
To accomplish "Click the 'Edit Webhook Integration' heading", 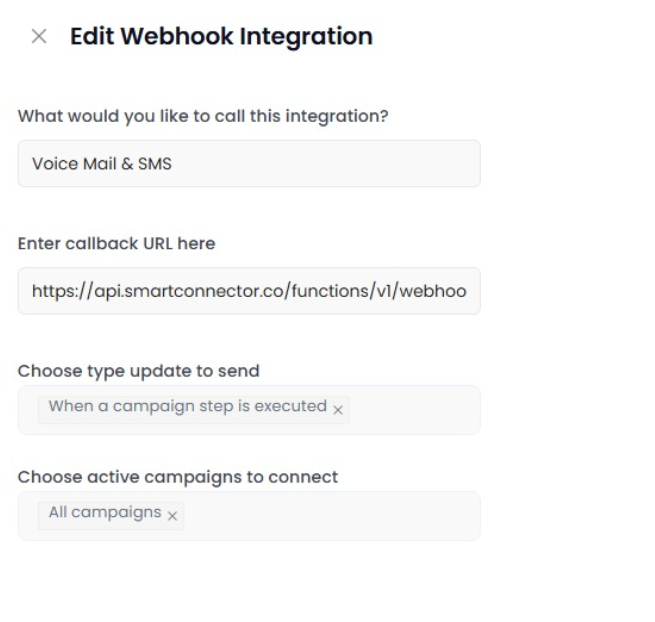I will (x=221, y=36).
